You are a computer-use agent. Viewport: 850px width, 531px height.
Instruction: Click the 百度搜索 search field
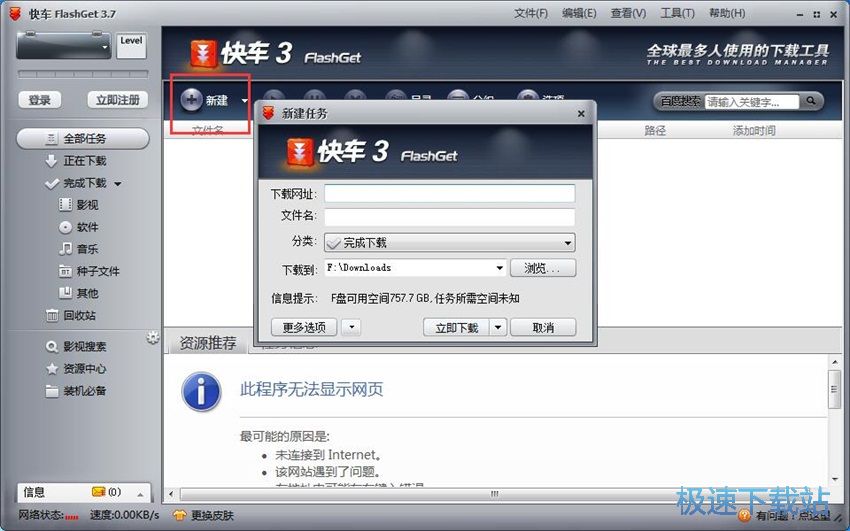point(752,101)
